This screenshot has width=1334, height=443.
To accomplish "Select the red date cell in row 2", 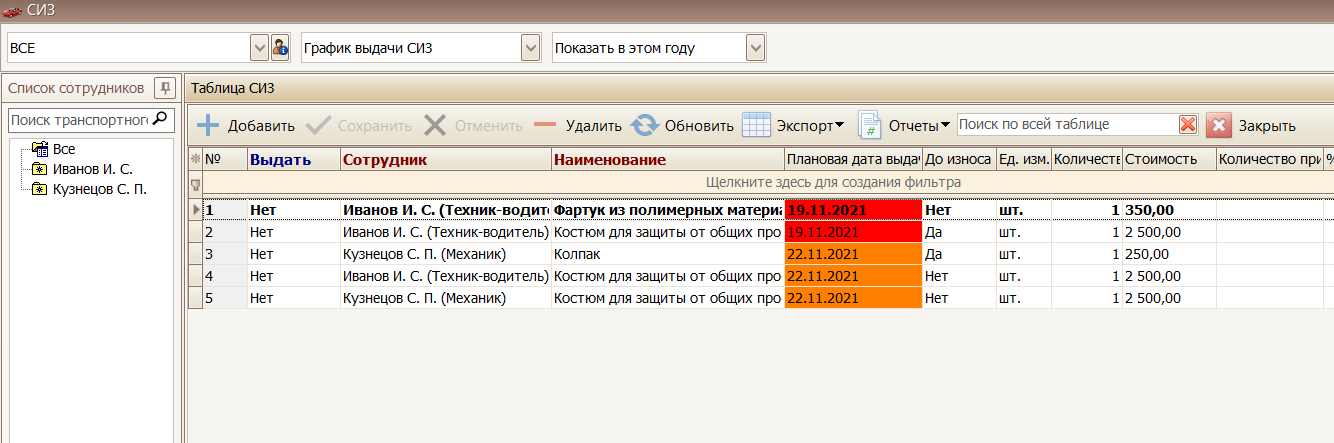I will [x=853, y=232].
